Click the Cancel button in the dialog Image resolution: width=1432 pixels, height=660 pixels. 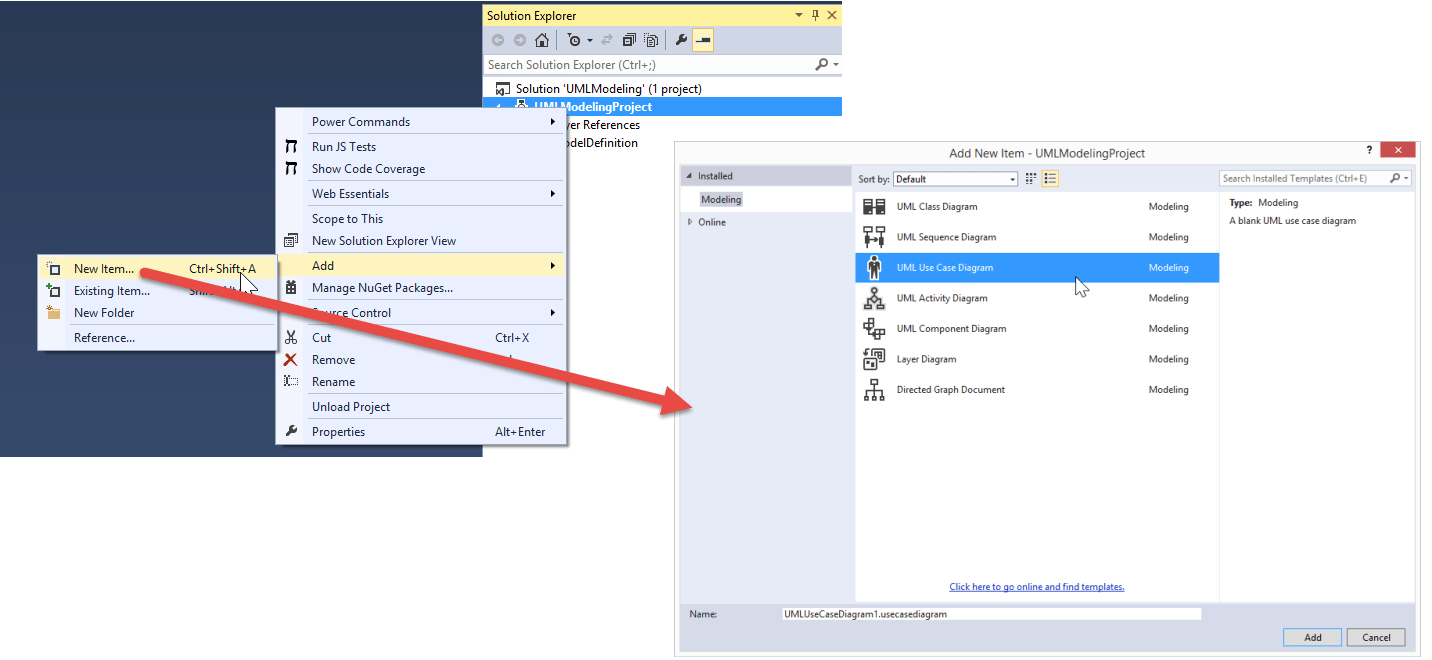pyautogui.click(x=1376, y=637)
